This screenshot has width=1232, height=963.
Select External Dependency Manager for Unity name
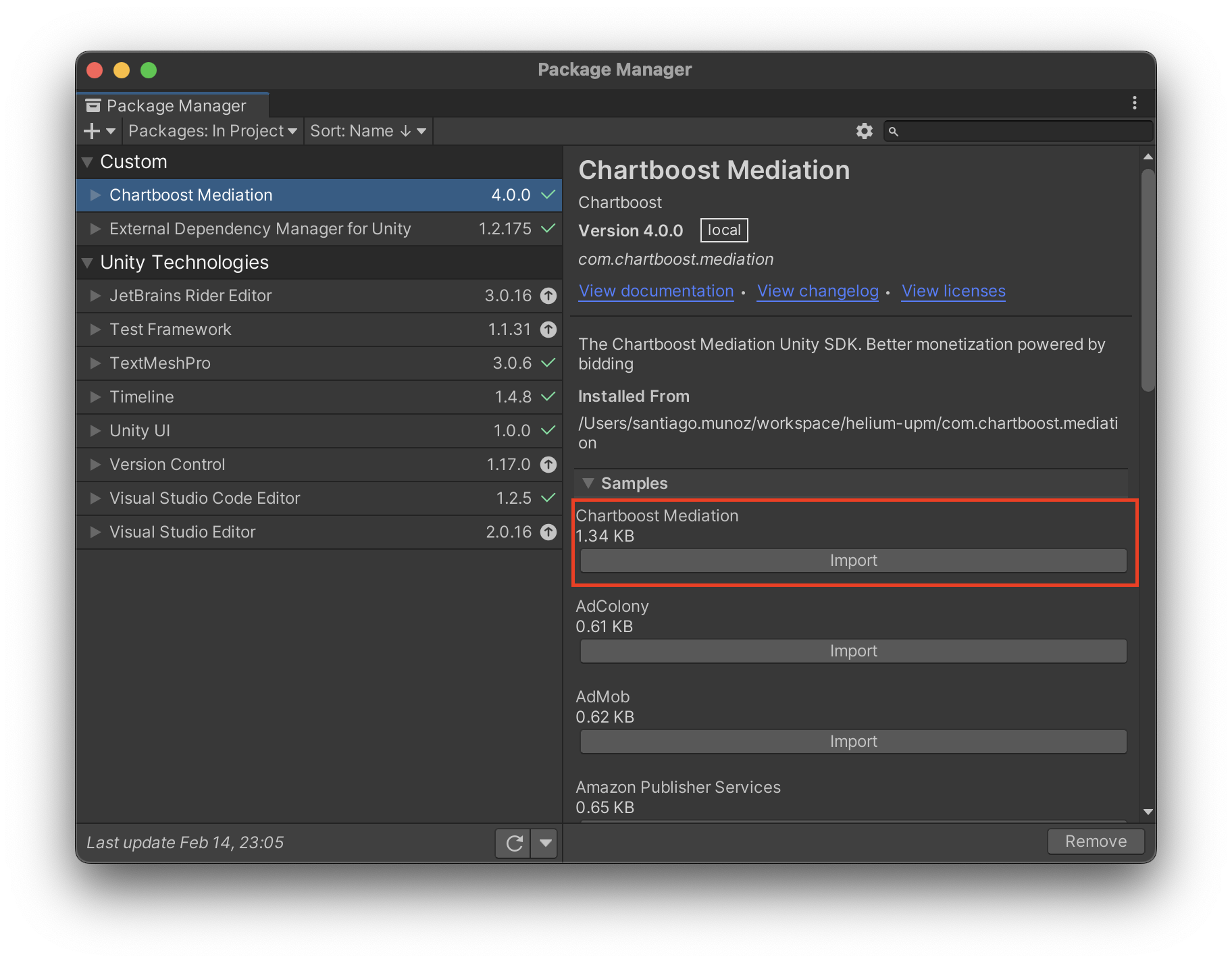pyautogui.click(x=260, y=229)
